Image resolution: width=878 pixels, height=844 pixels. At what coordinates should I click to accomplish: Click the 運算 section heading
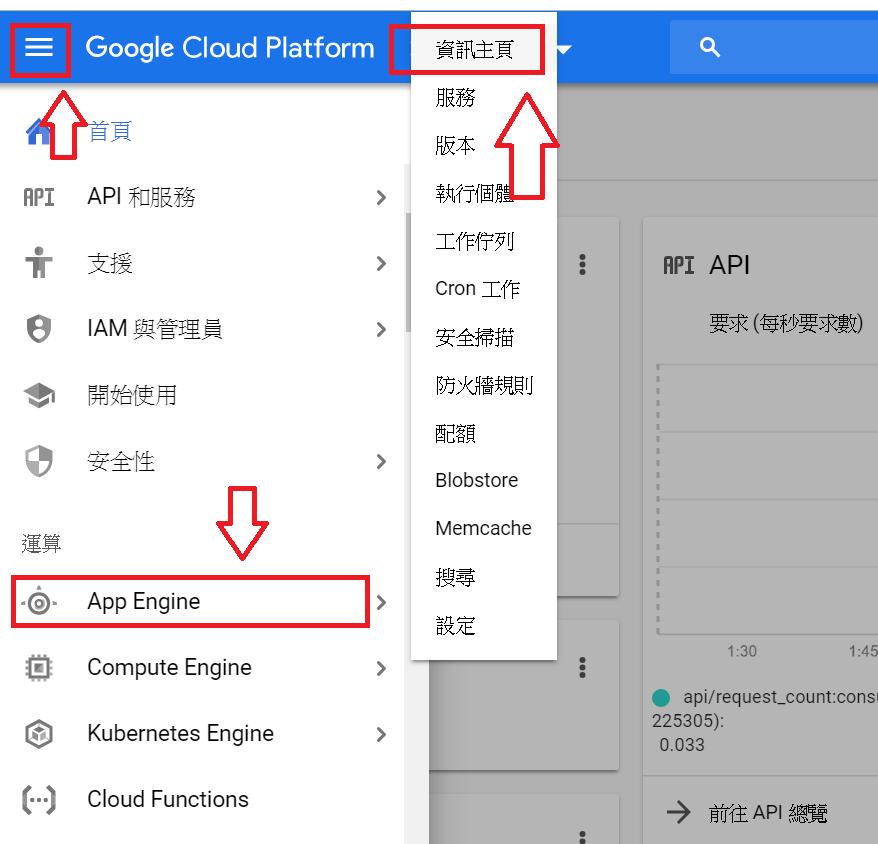tap(41, 543)
